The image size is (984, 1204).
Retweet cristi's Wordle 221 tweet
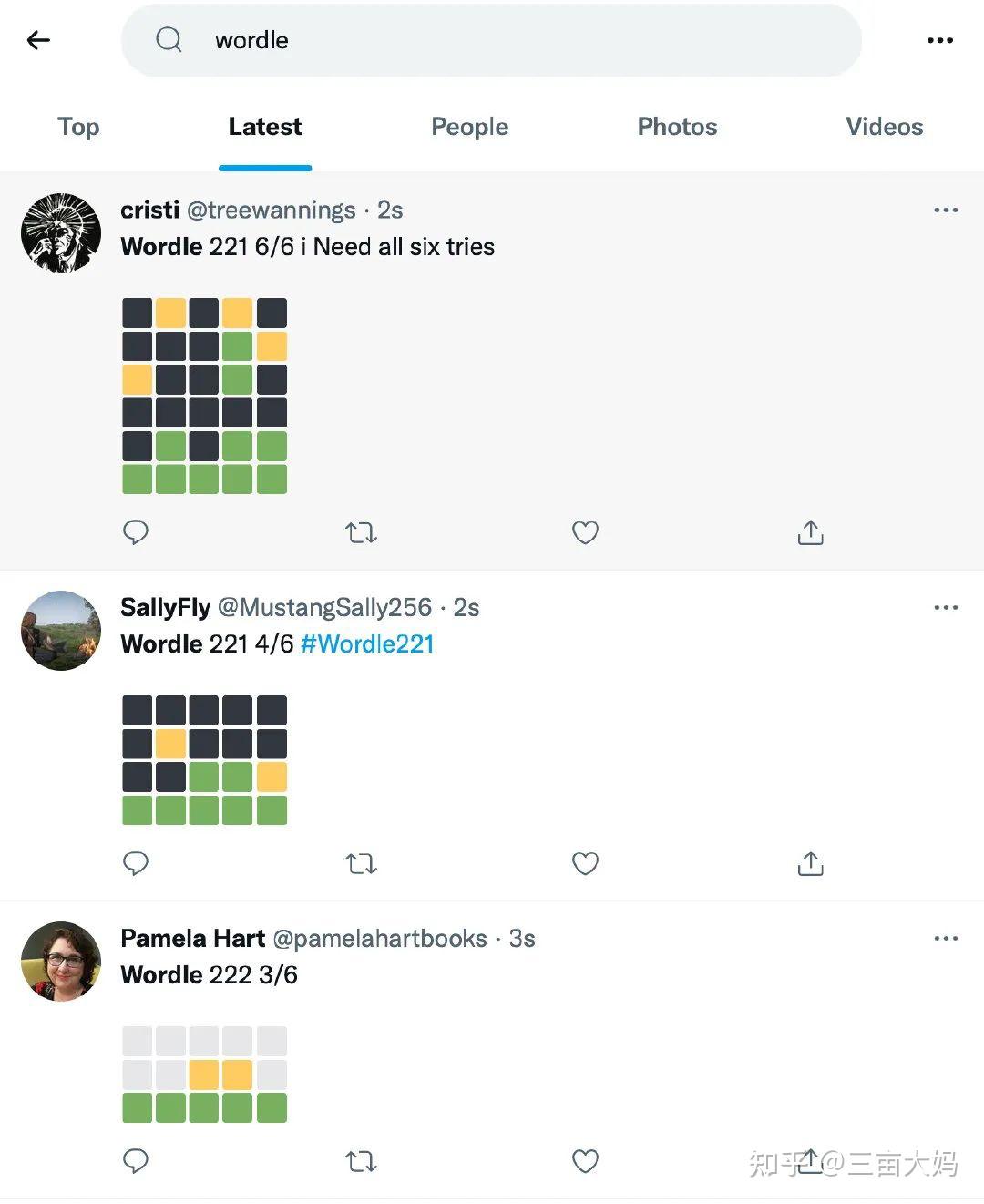pyautogui.click(x=361, y=532)
